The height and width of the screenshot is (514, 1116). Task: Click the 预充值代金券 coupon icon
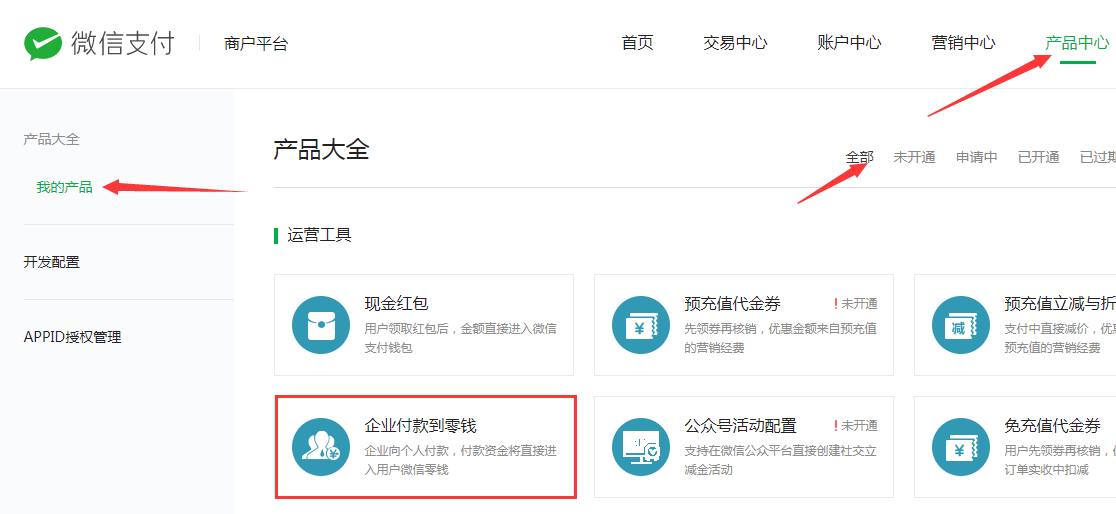point(641,325)
